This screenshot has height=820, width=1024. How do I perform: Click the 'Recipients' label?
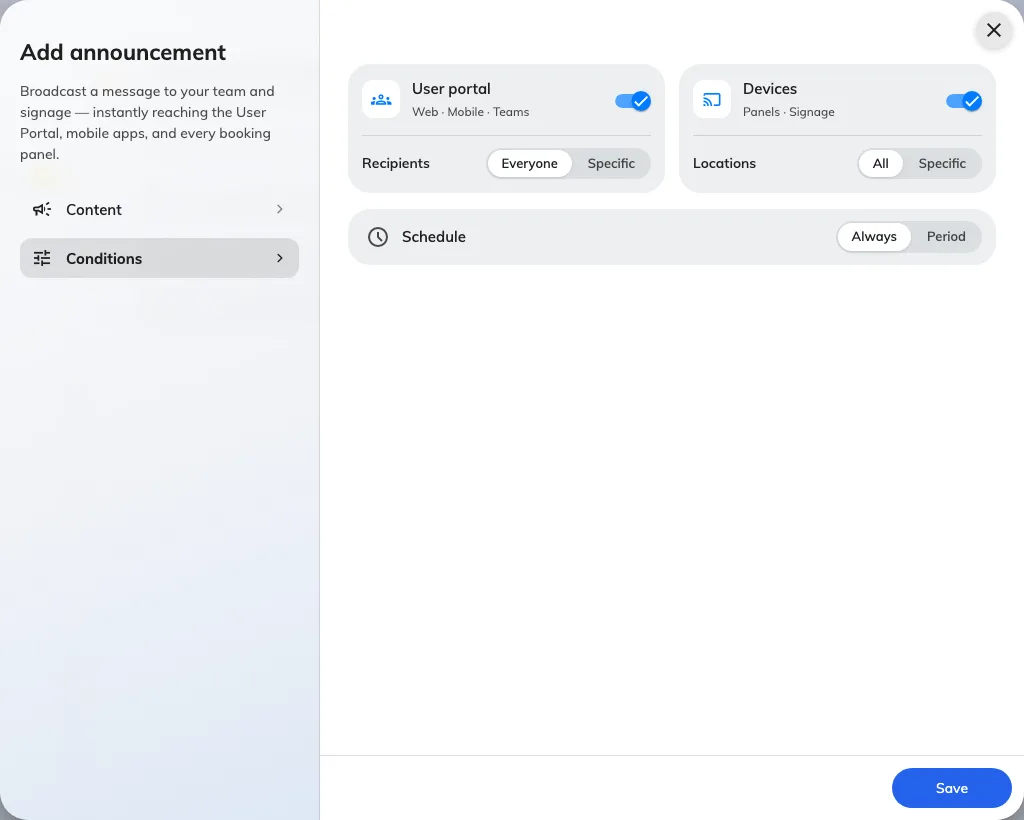[396, 163]
